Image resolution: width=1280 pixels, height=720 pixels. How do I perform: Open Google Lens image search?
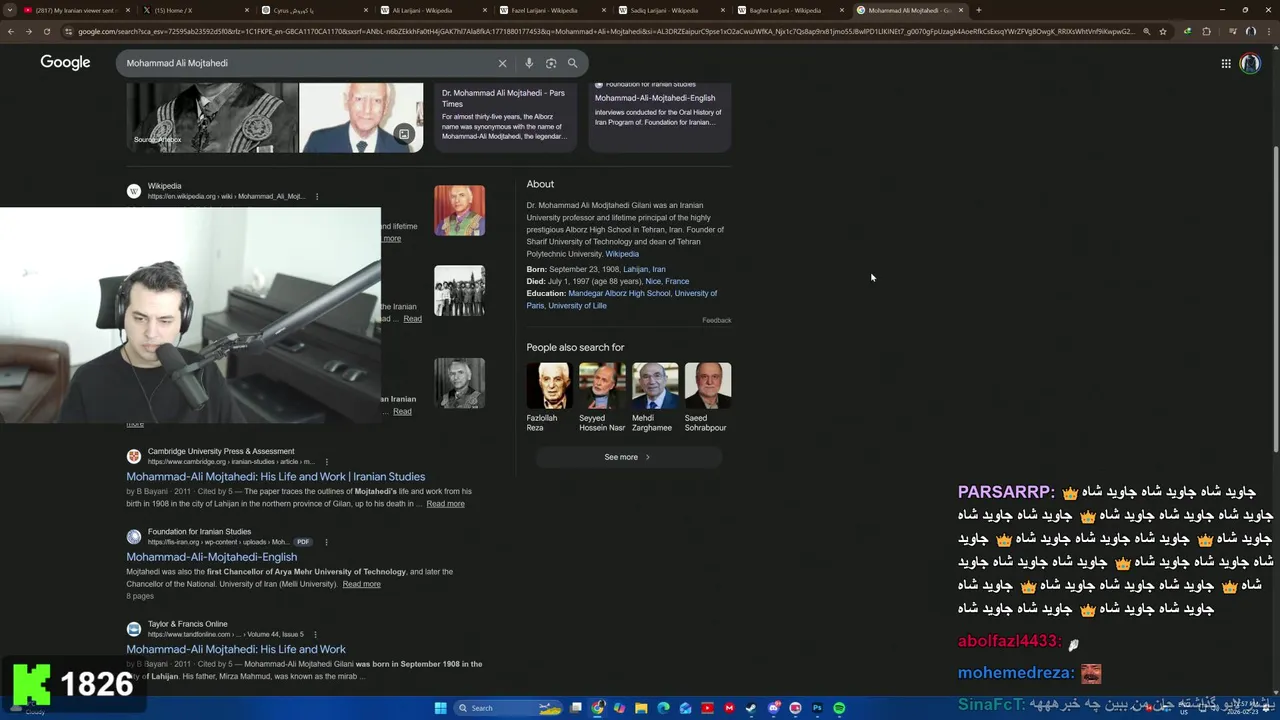tap(551, 63)
